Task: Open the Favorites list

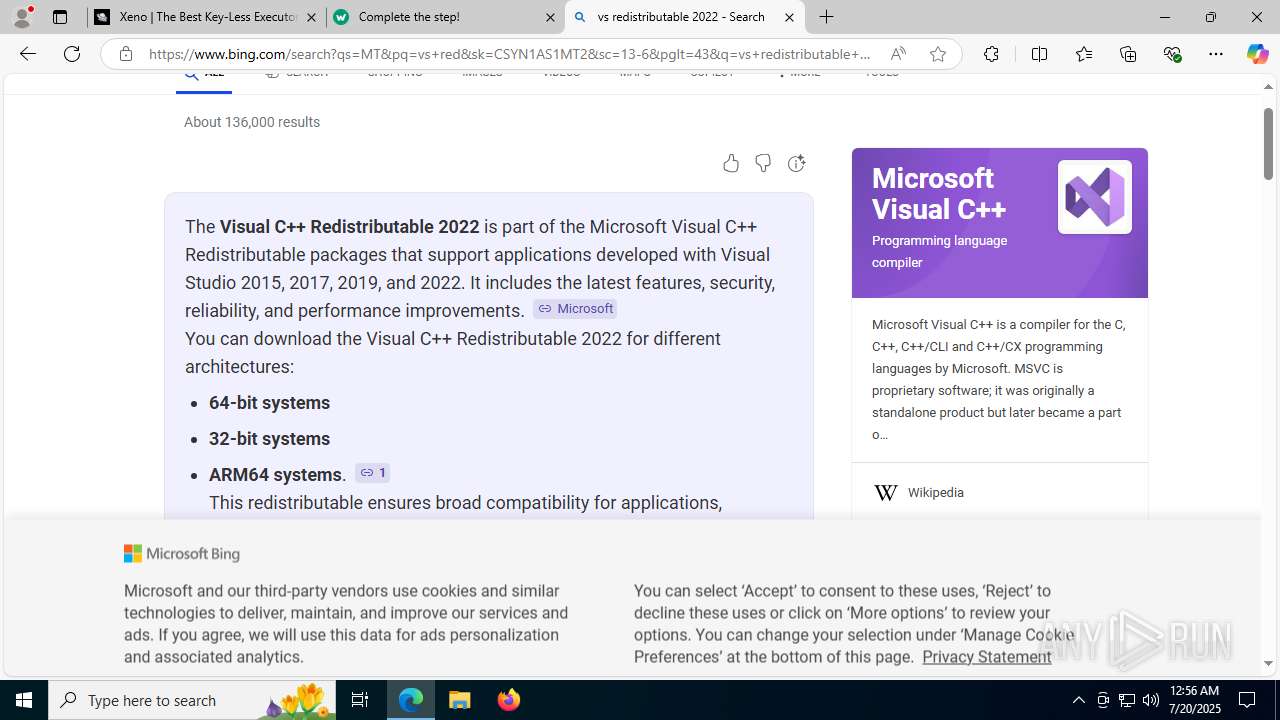Action: click(1083, 54)
